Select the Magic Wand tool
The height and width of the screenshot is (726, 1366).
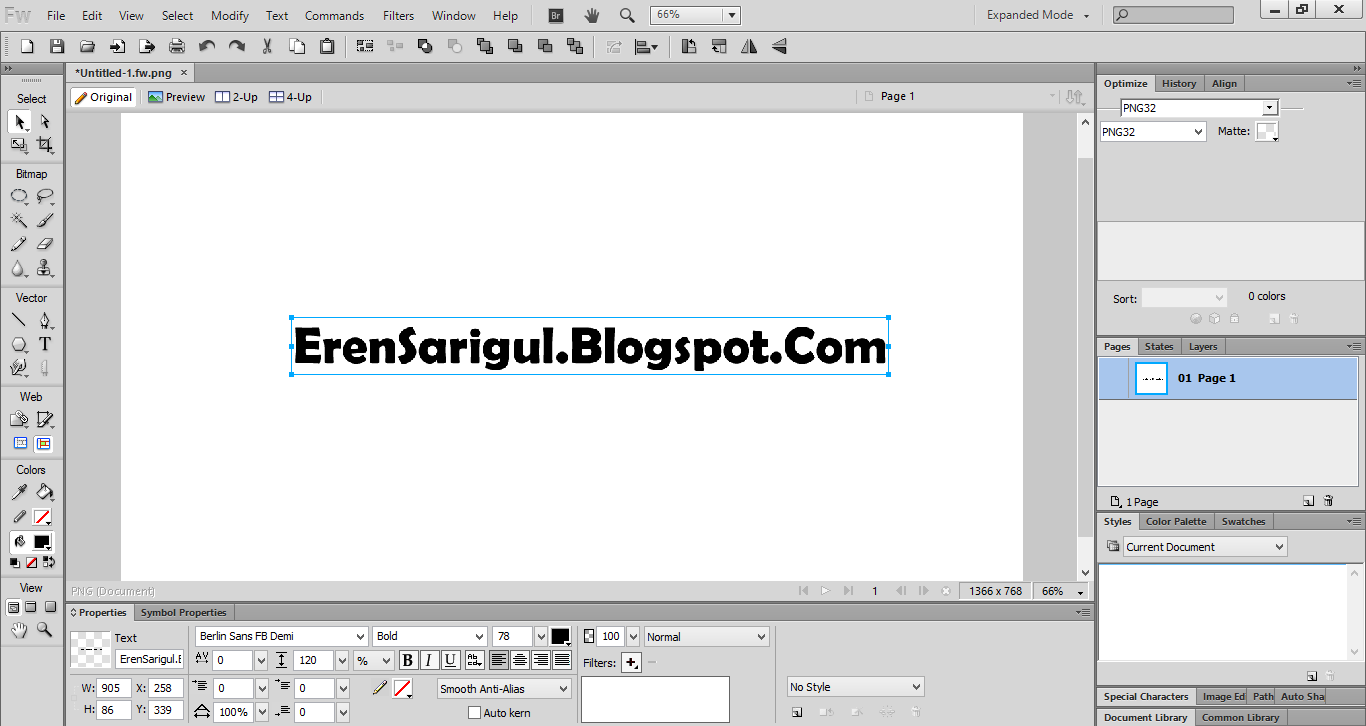pyautogui.click(x=19, y=220)
